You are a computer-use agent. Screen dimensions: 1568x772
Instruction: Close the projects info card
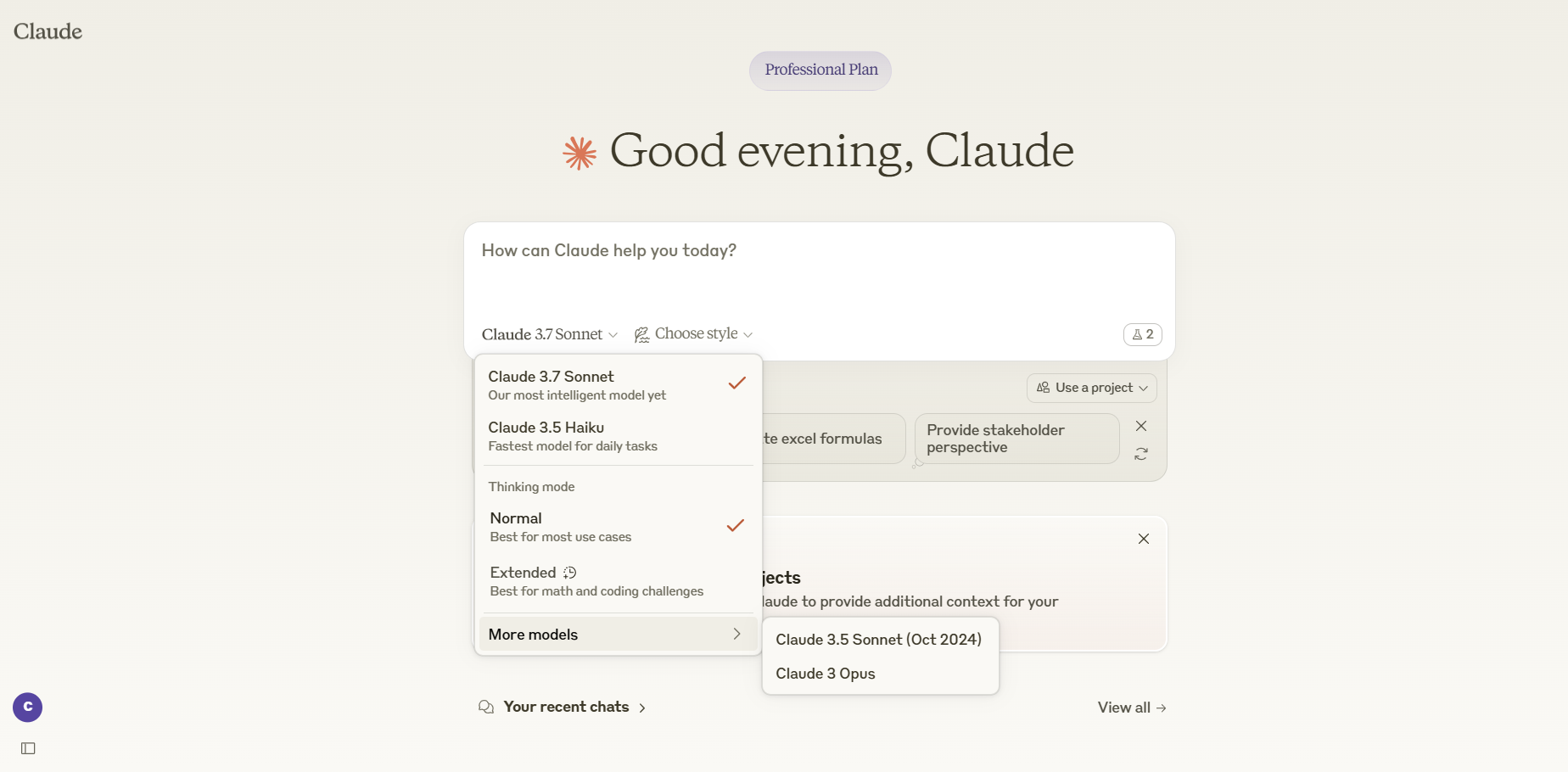coord(1144,539)
